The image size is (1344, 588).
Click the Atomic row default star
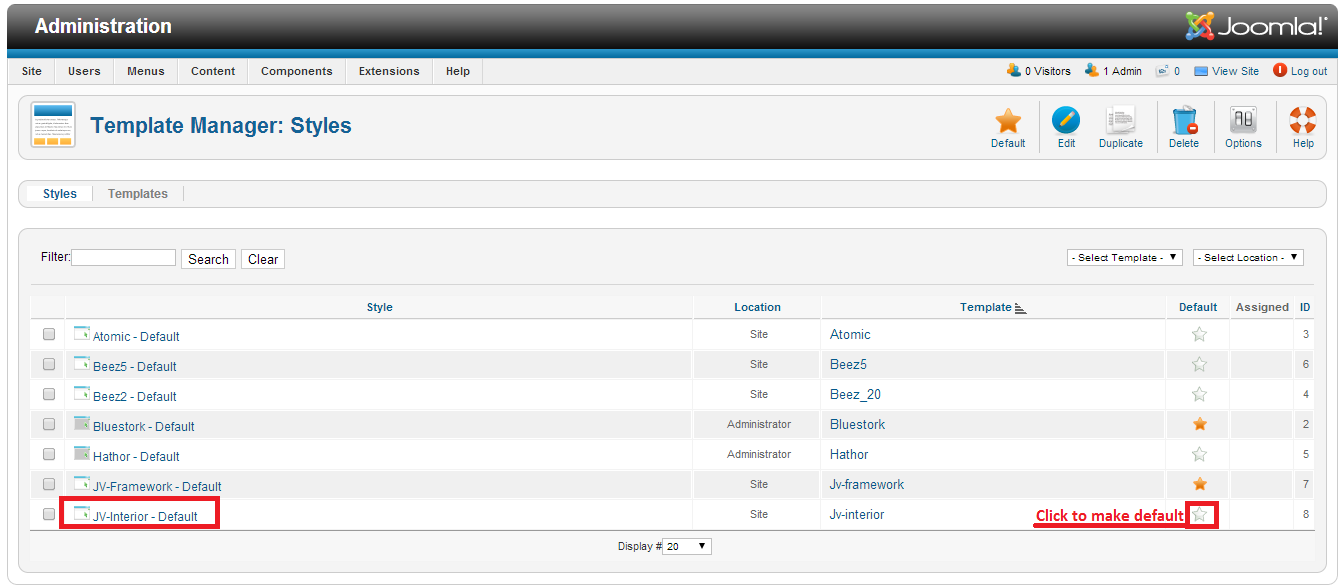(1200, 334)
